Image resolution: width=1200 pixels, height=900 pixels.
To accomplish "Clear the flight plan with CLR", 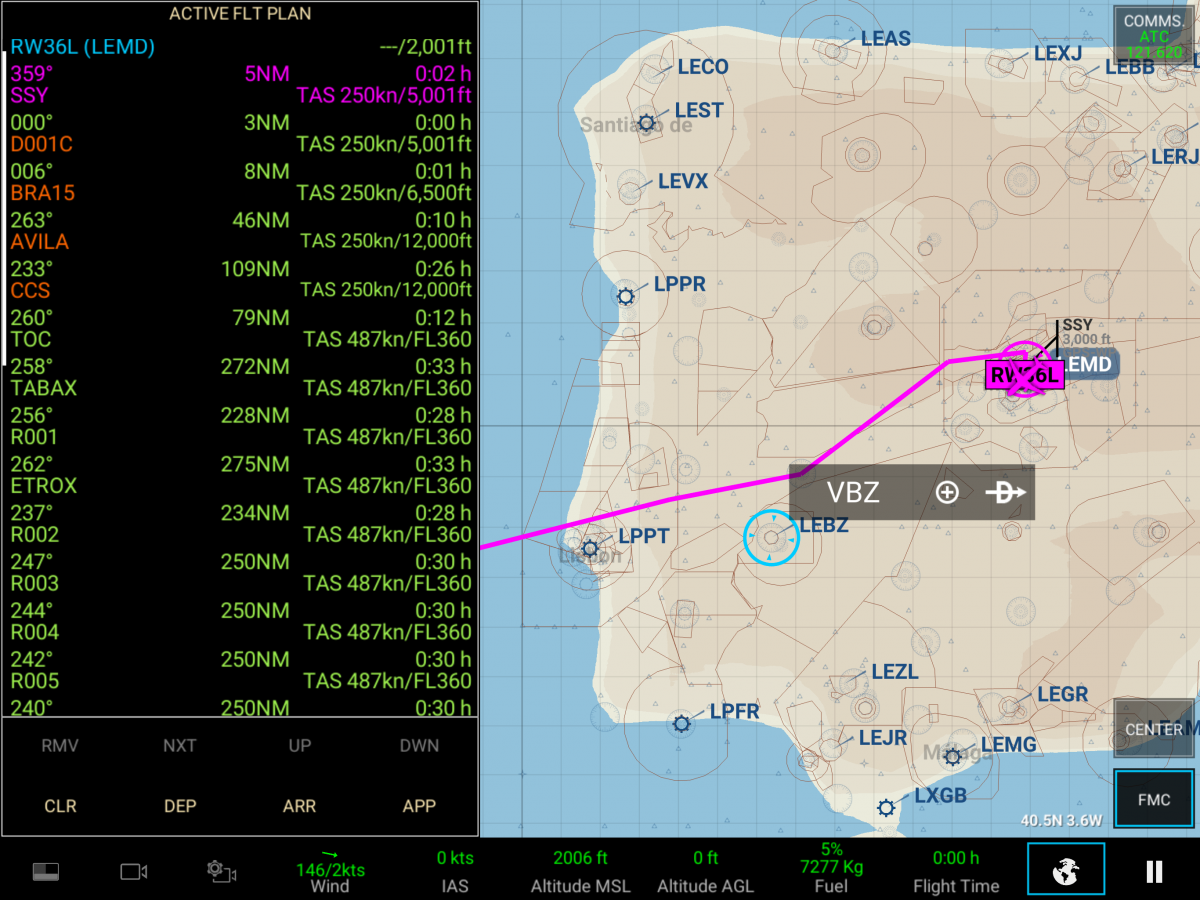I will pos(60,806).
